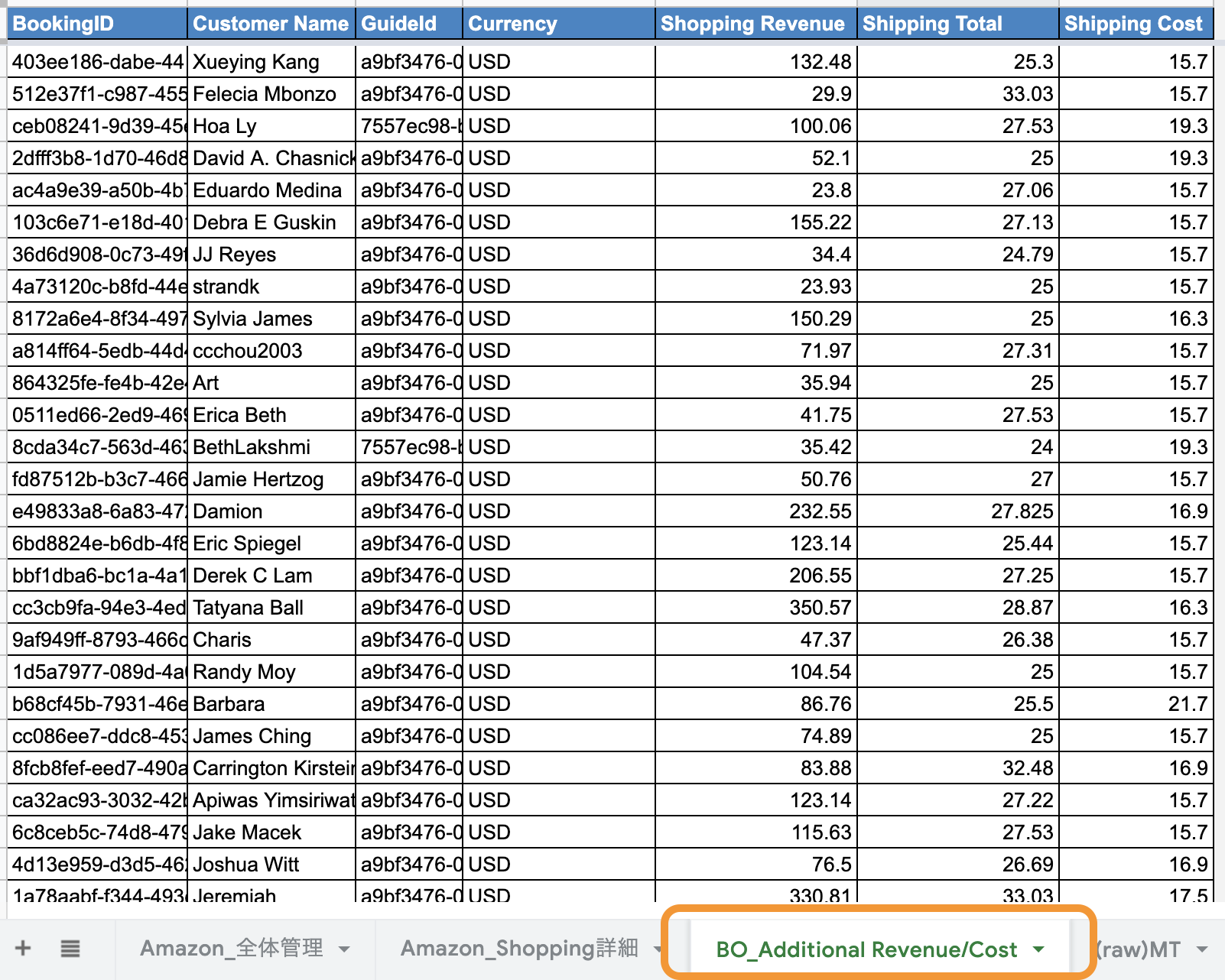Click the GuideId column header cell
Viewport: 1225px width, 980px height.
(x=408, y=24)
